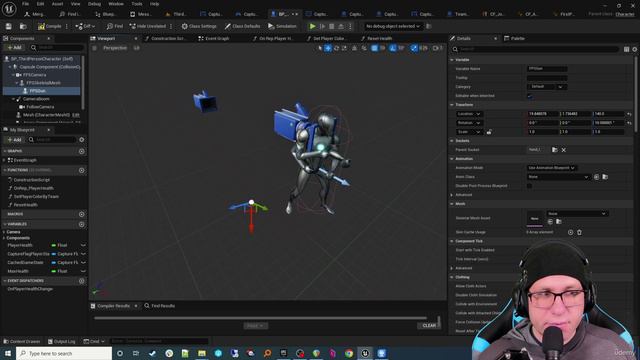The width and height of the screenshot is (640, 360).
Task: Open play options three-dot menu
Action: tap(350, 26)
